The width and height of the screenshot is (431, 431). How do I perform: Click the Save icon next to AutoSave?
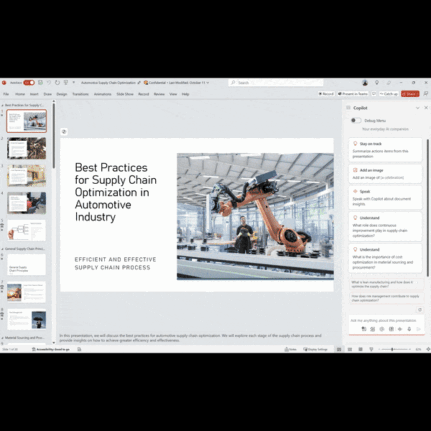[x=40, y=82]
